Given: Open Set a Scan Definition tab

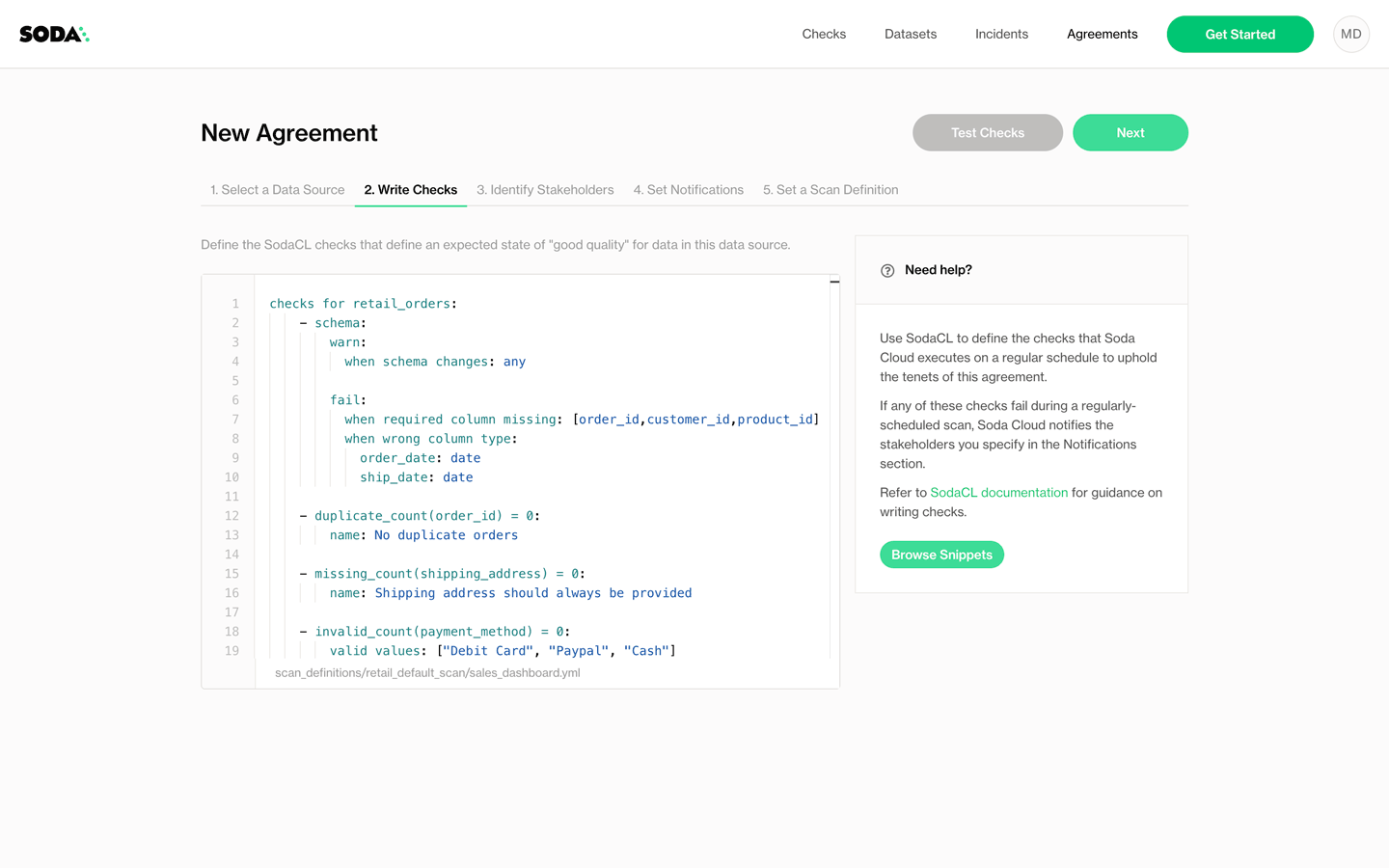Looking at the screenshot, I should pyautogui.click(x=831, y=190).
